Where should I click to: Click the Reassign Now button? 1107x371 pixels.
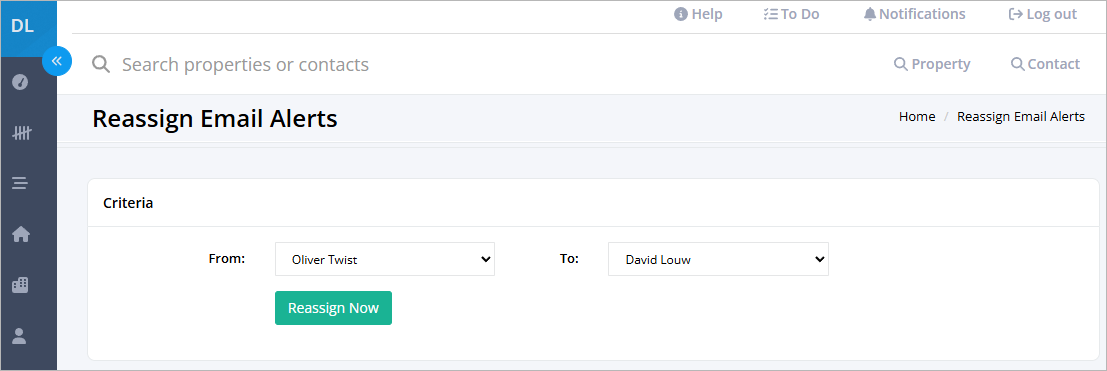pos(333,308)
